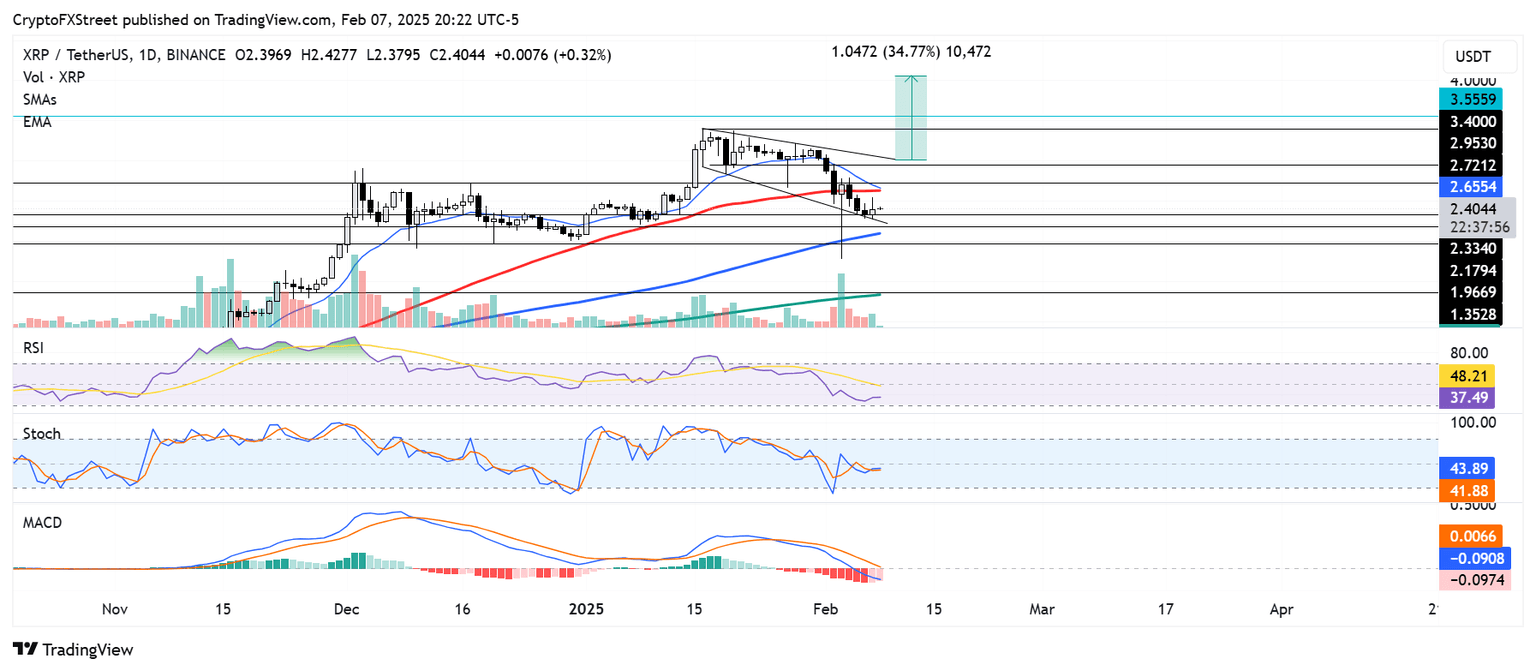
Task: Click Feb on the time axis
Action: click(826, 608)
